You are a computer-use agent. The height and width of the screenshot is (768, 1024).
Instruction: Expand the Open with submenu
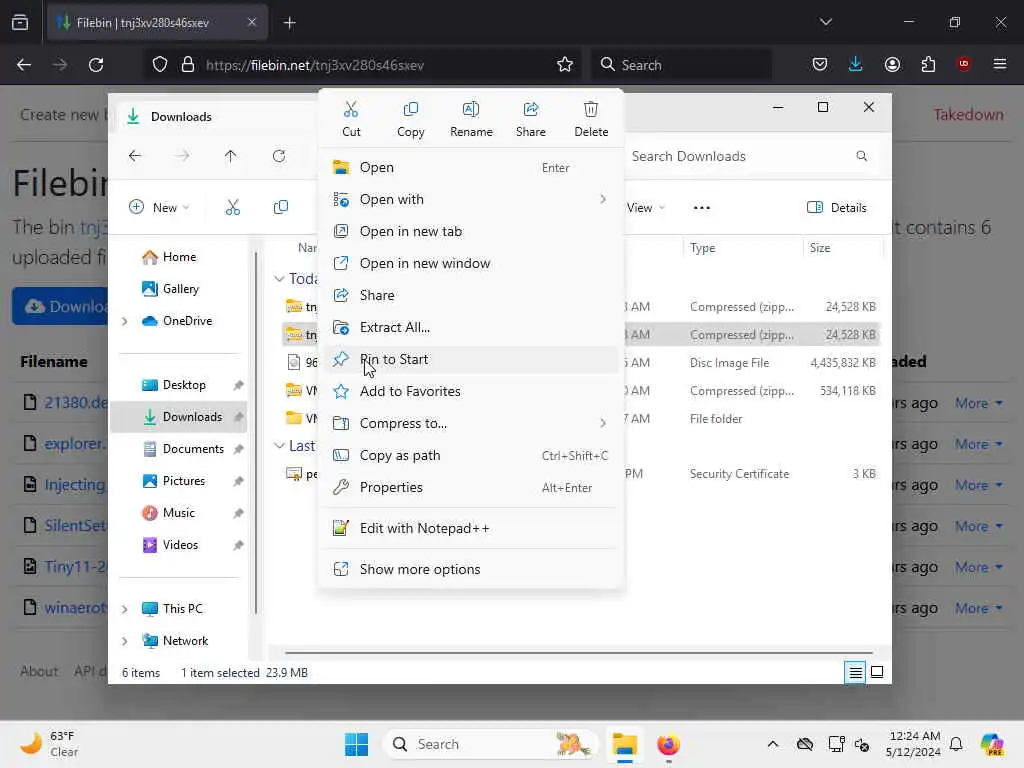click(x=471, y=199)
